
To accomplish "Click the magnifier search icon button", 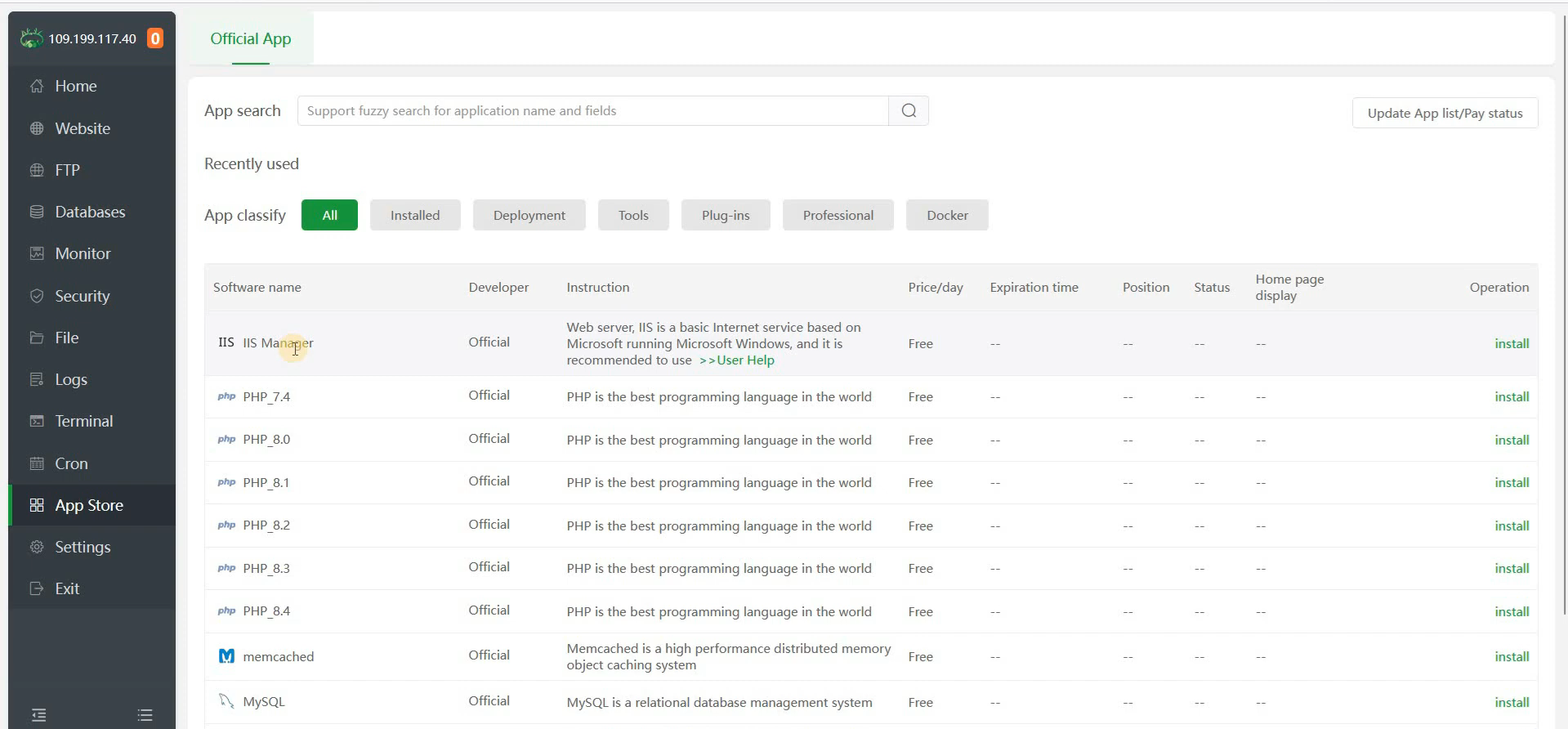I will 909,110.
